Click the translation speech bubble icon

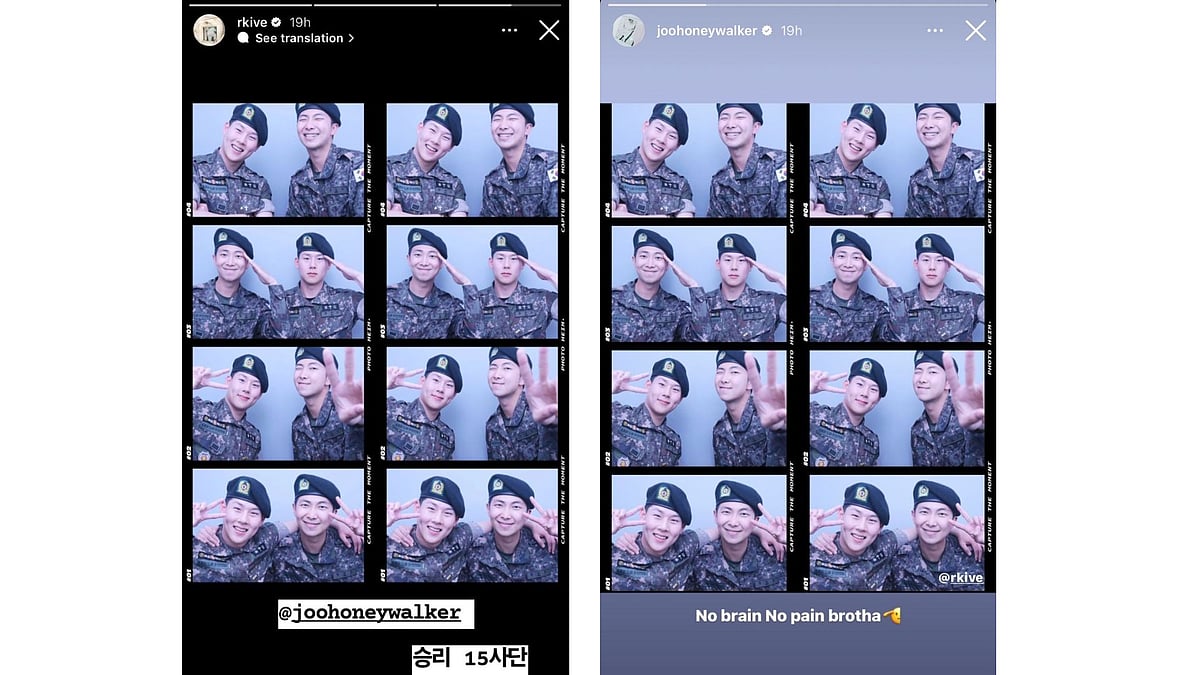243,38
